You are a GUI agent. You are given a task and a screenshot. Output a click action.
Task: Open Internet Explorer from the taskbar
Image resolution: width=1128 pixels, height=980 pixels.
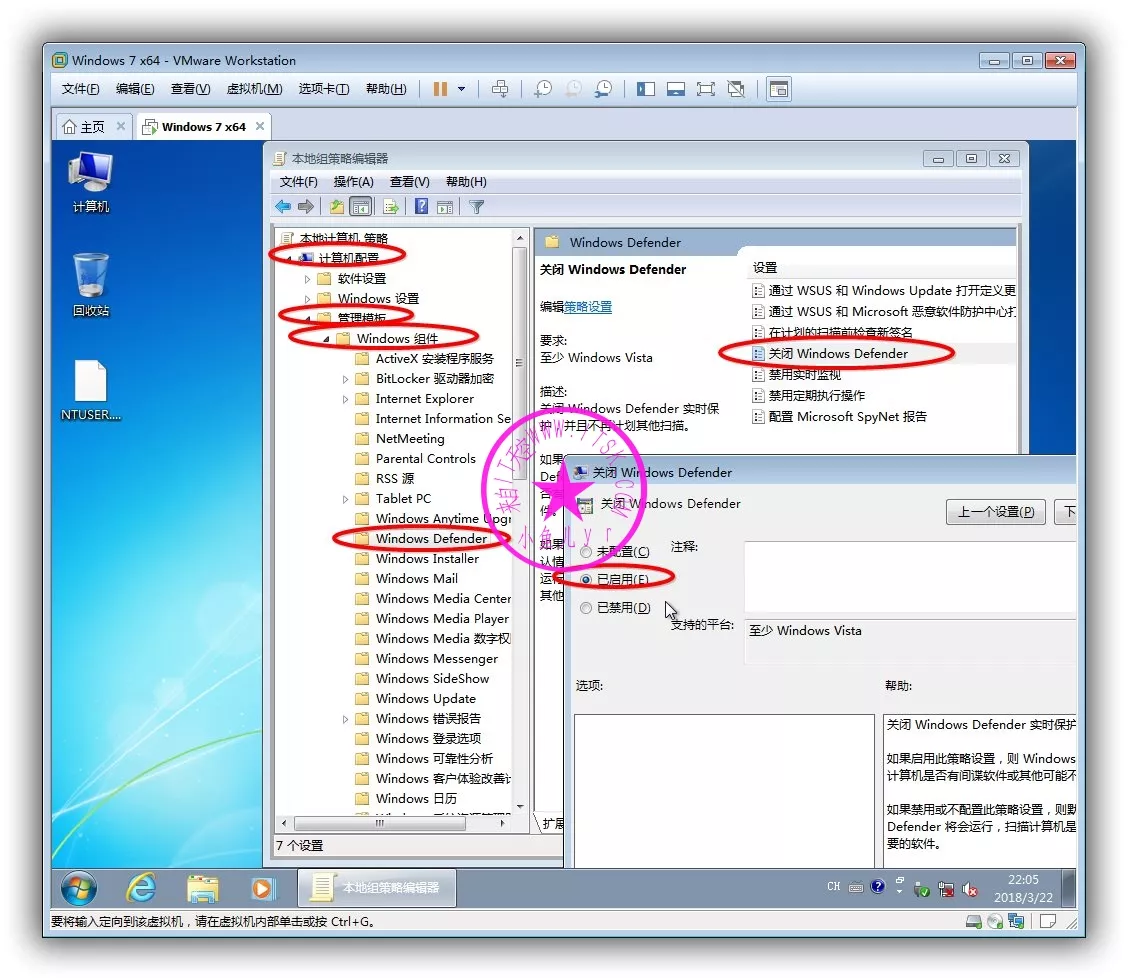coord(141,887)
